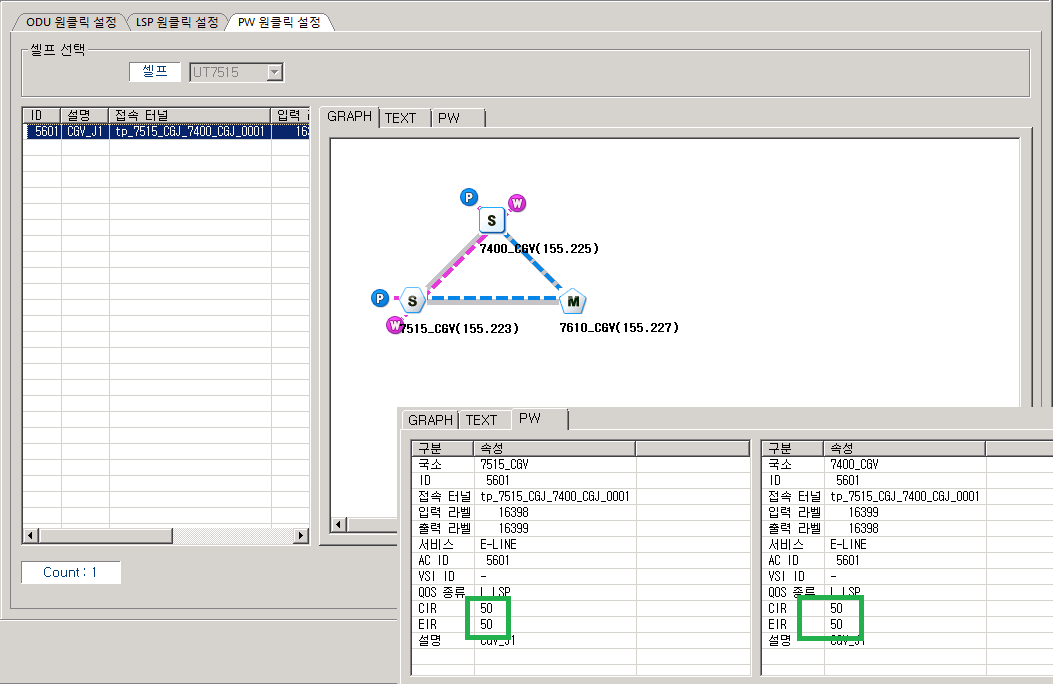Image resolution: width=1053 pixels, height=684 pixels.
Task: Select tp_7515_CGJ_7400_CGJ_0001 in the PW list row
Action: point(190,132)
